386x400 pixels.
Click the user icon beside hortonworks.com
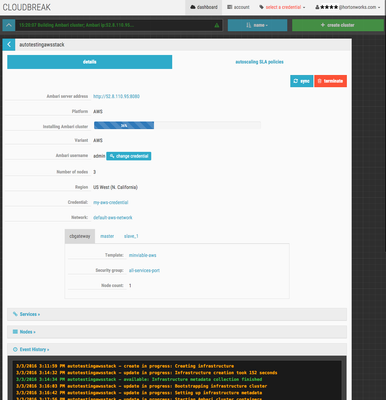(317, 7)
